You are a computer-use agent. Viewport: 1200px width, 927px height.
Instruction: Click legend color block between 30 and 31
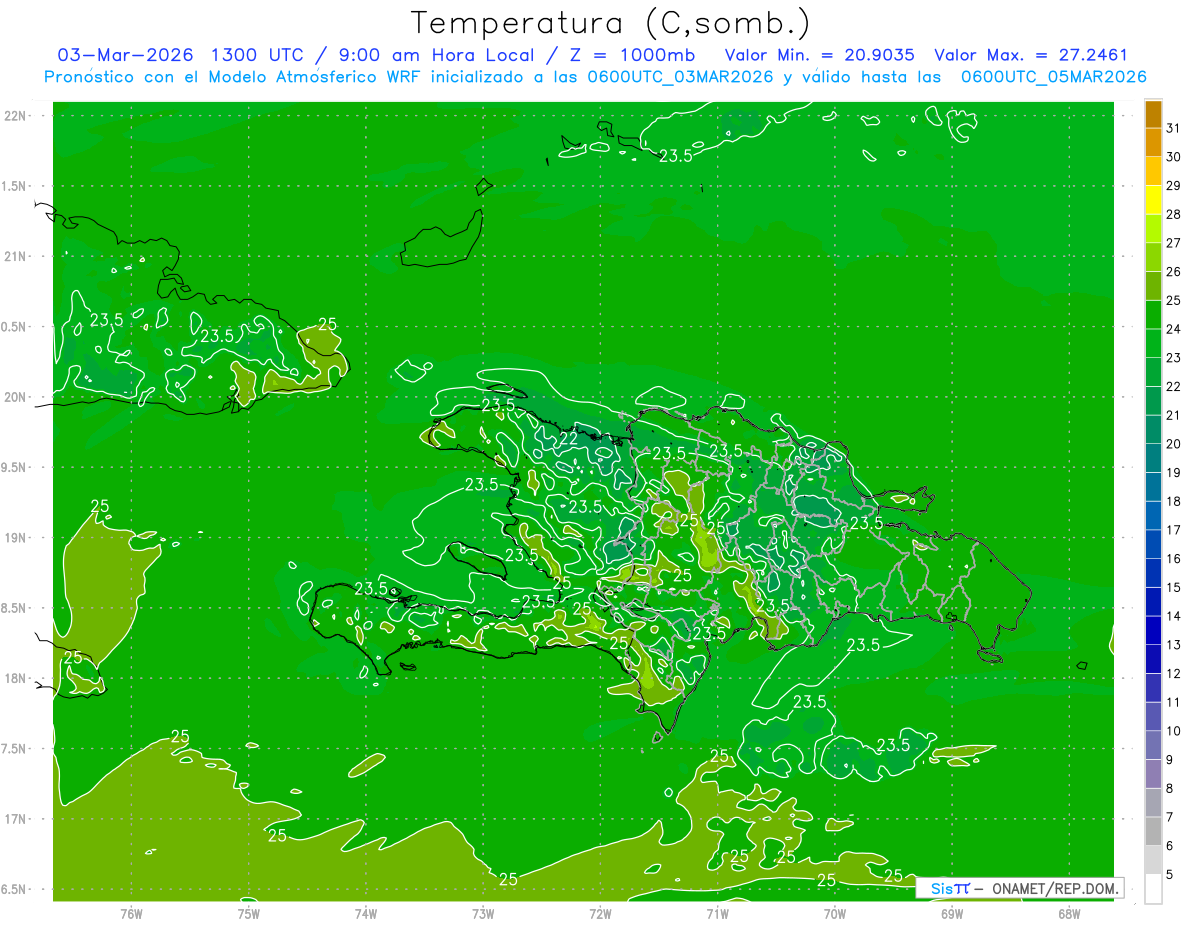point(1153,142)
